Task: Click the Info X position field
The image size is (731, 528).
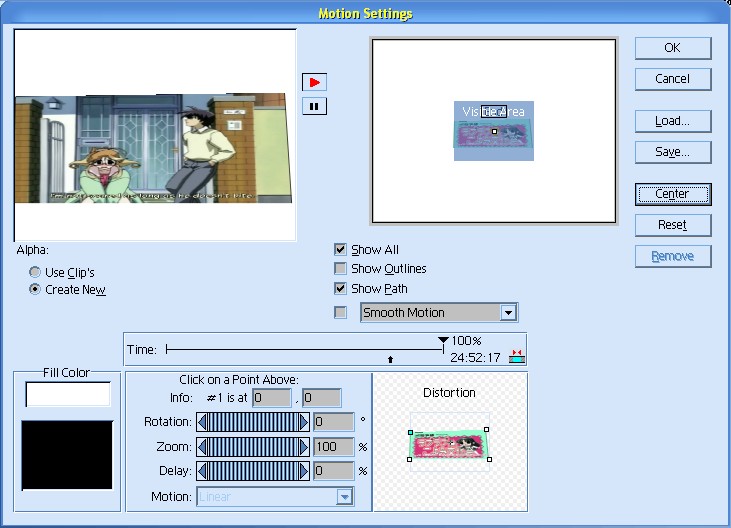Action: click(x=272, y=398)
